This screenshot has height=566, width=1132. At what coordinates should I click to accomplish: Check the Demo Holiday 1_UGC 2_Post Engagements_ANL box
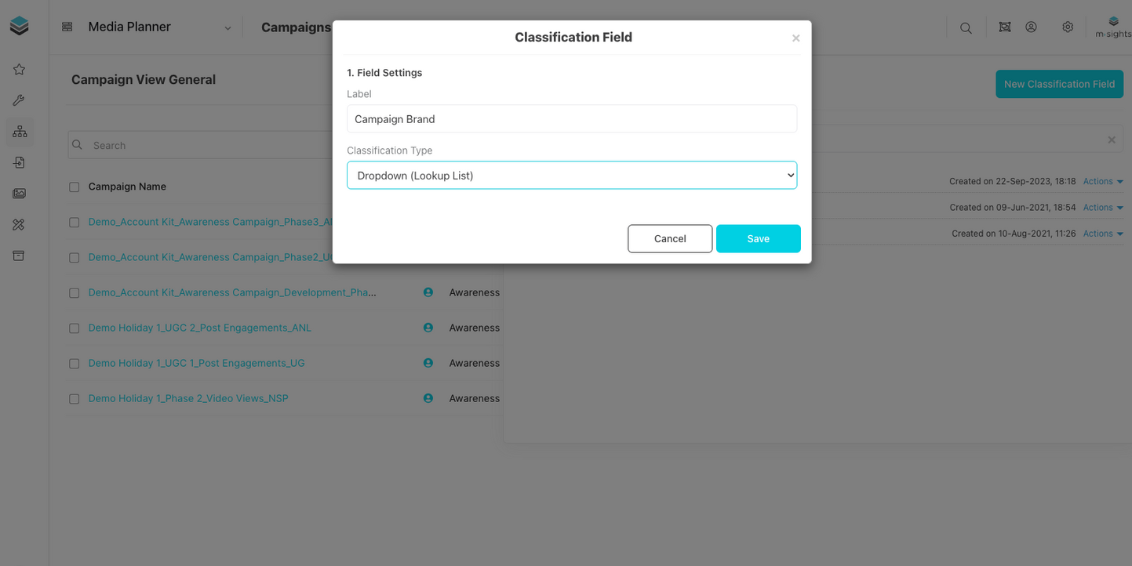point(74,328)
